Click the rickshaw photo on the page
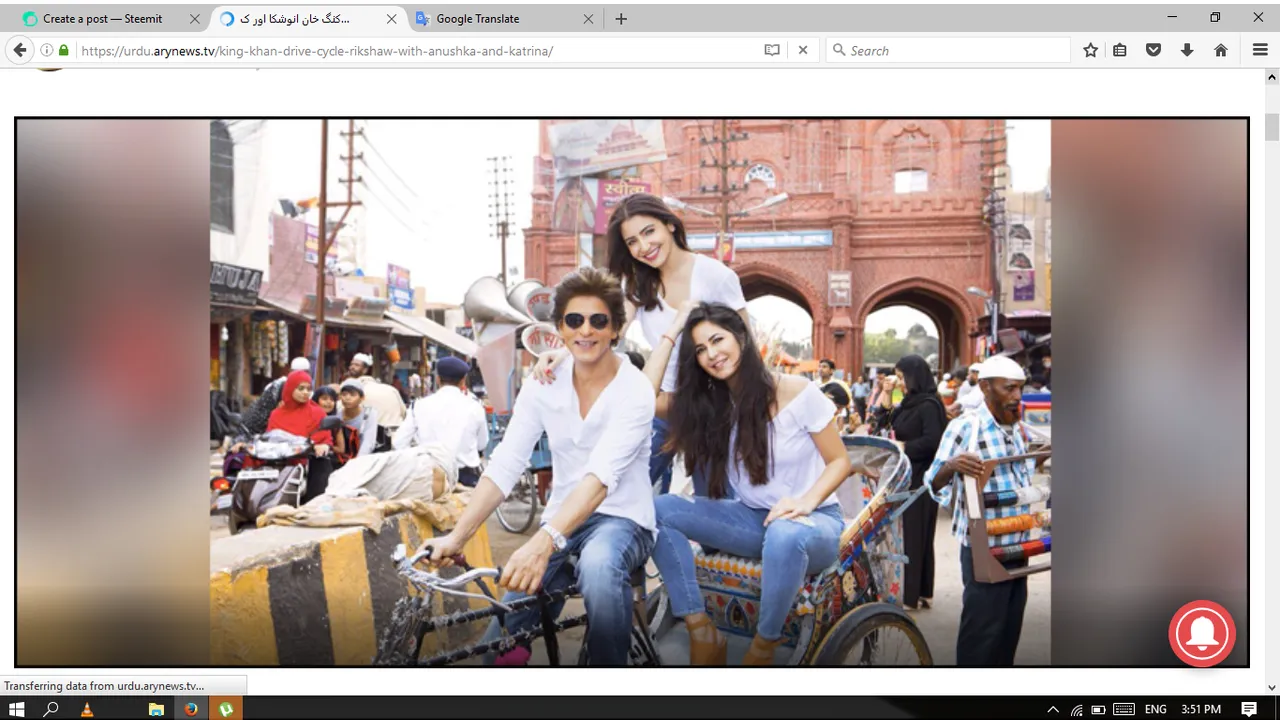The image size is (1280, 720). click(631, 392)
